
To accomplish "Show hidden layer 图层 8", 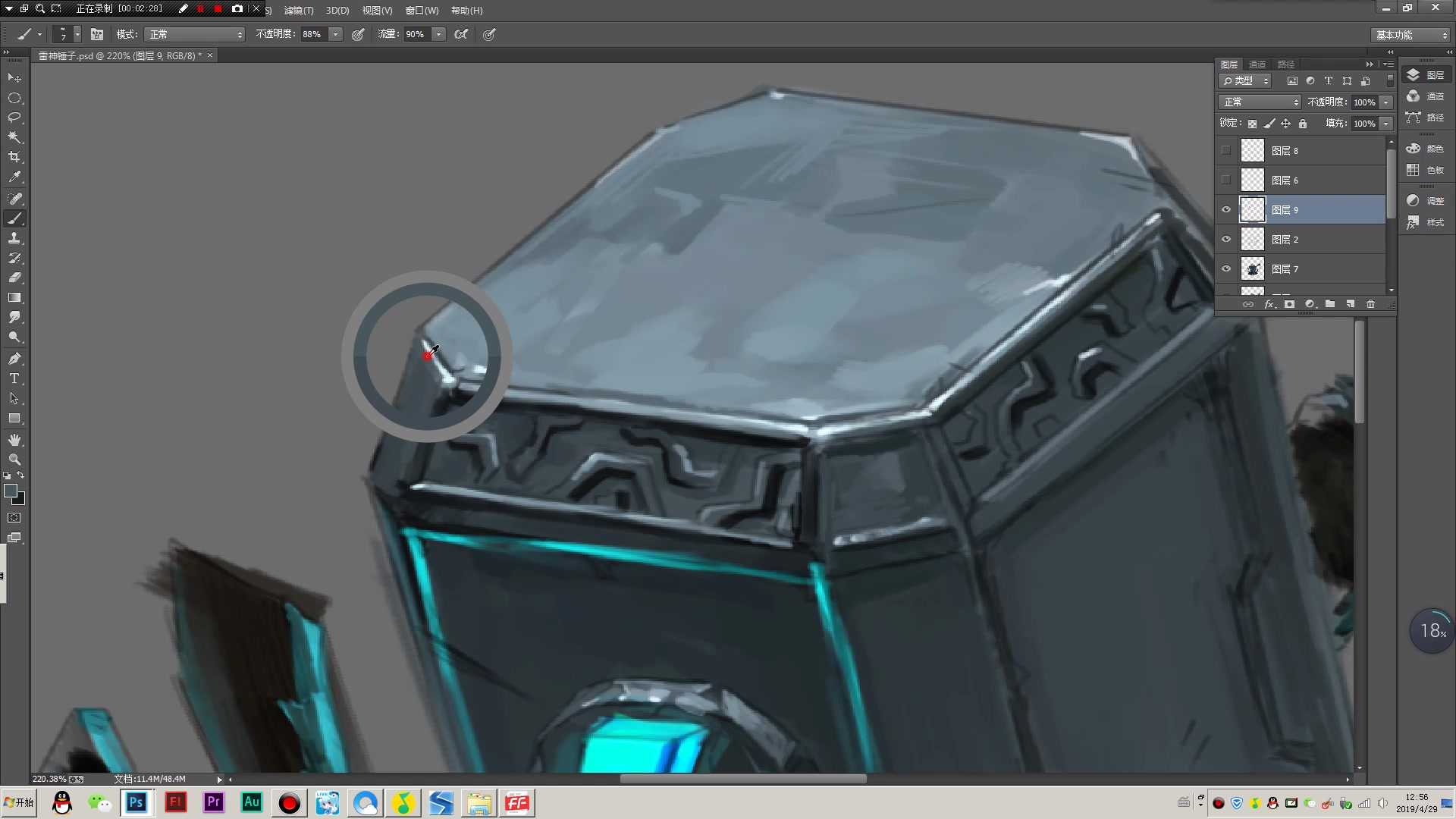I will pos(1226,150).
